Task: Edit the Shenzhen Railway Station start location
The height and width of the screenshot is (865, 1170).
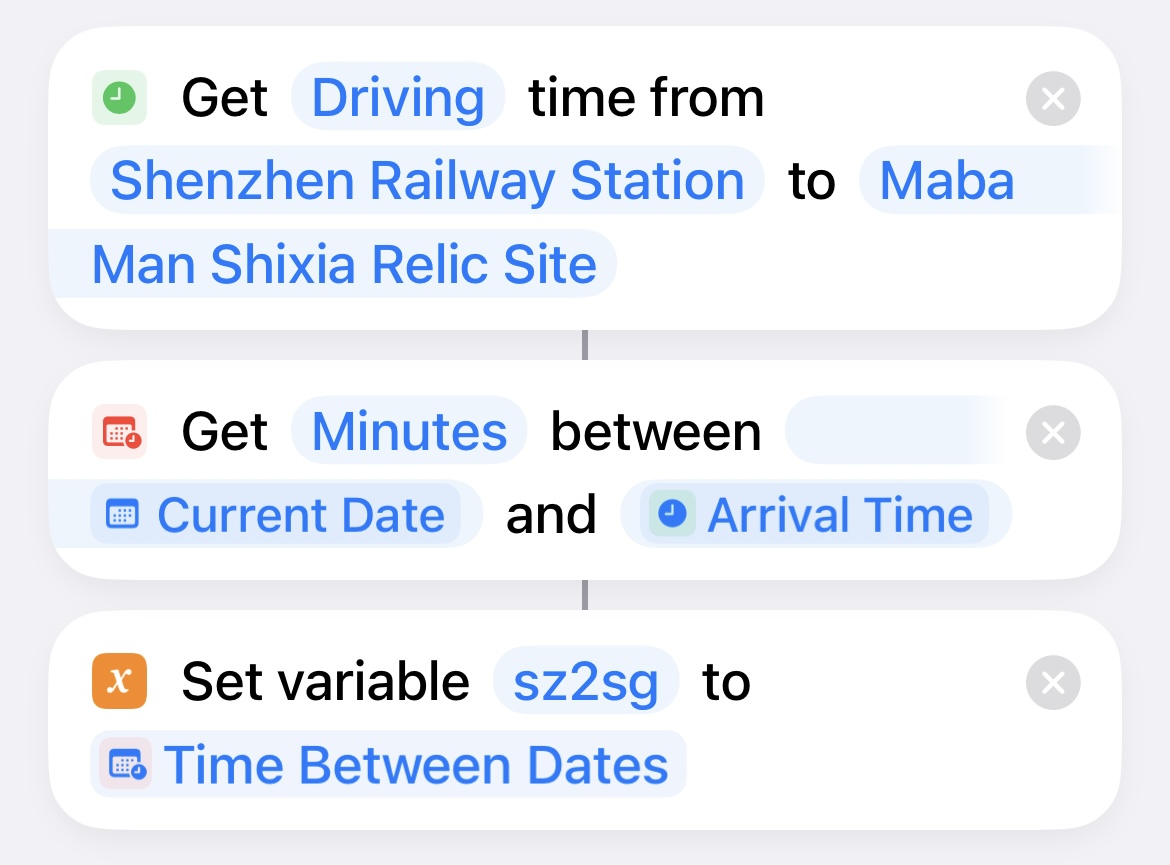Action: point(427,181)
